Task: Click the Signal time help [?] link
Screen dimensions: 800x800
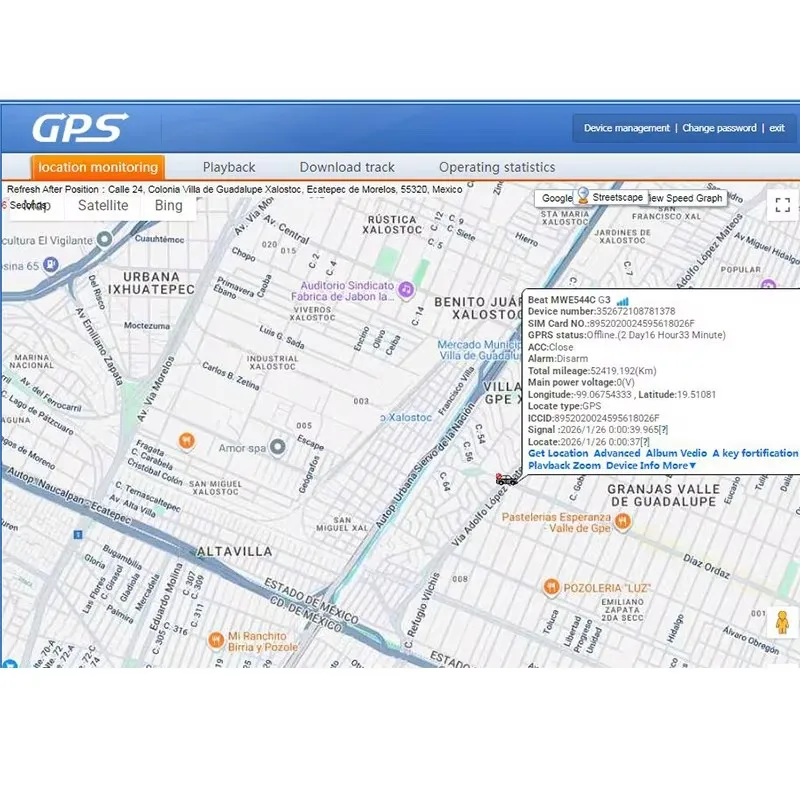Action: click(663, 430)
